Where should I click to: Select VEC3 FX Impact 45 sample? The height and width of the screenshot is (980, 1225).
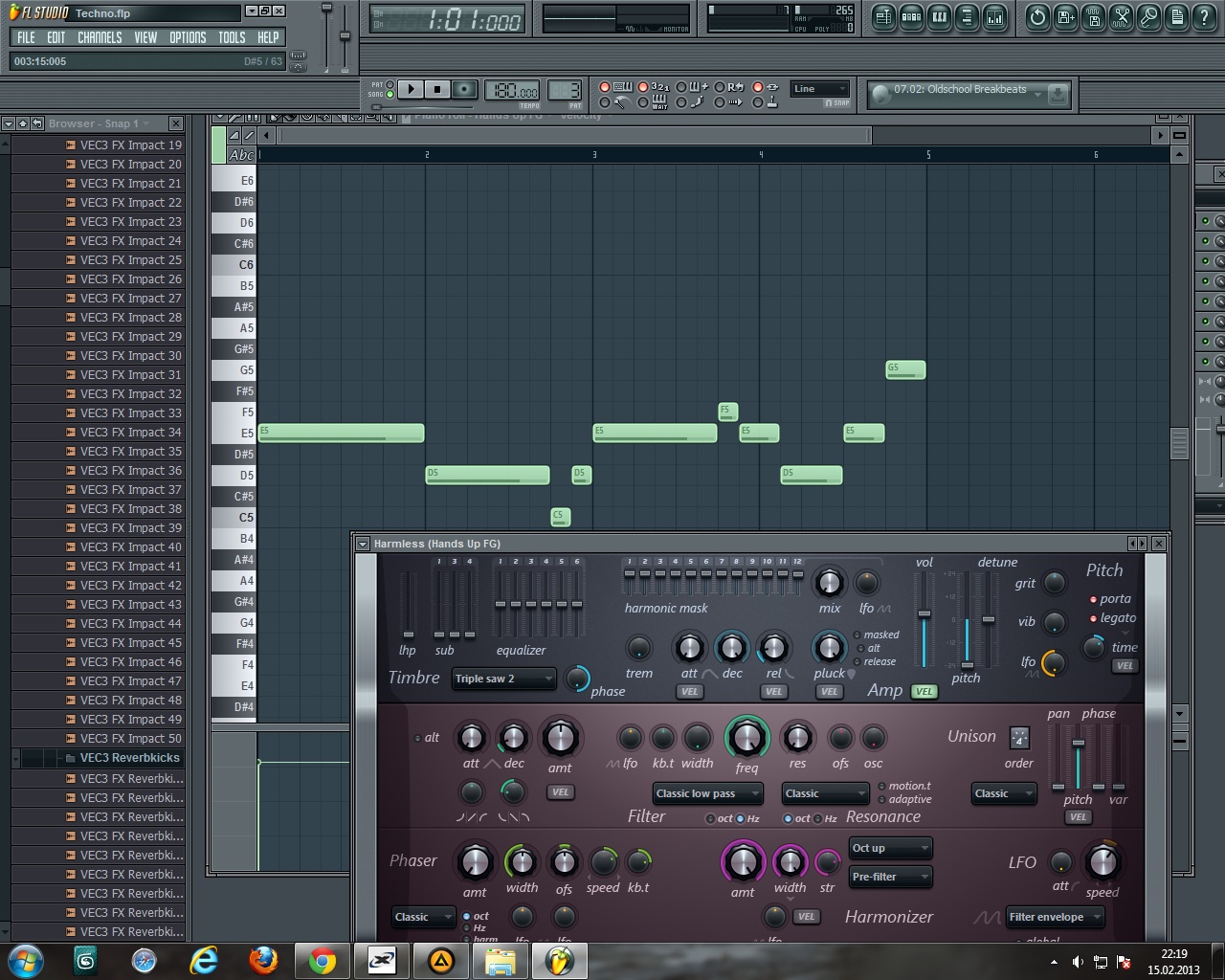[123, 643]
